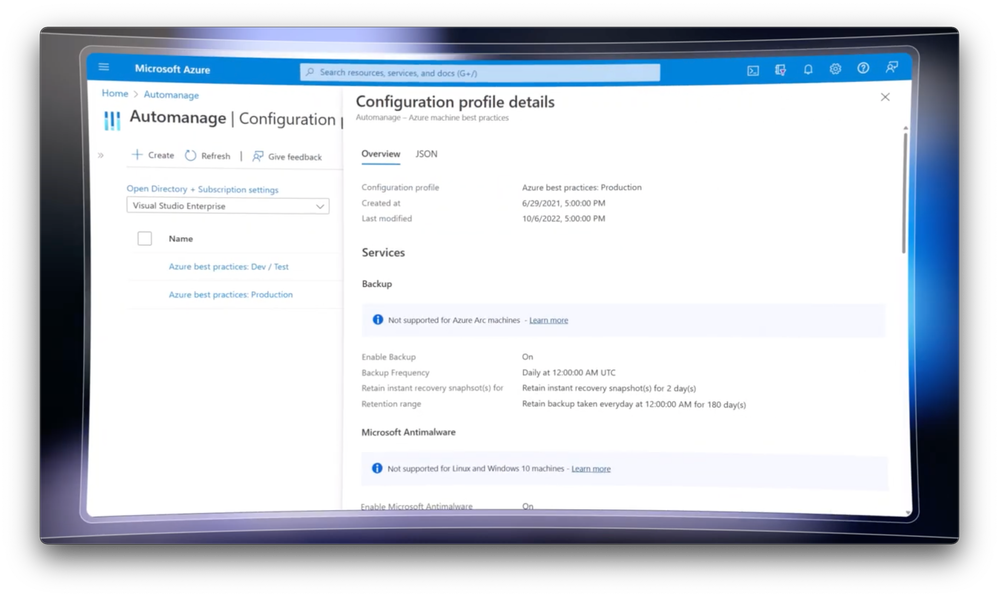Open portal settings gear
Image resolution: width=999 pixels, height=597 pixels.
[x=835, y=69]
